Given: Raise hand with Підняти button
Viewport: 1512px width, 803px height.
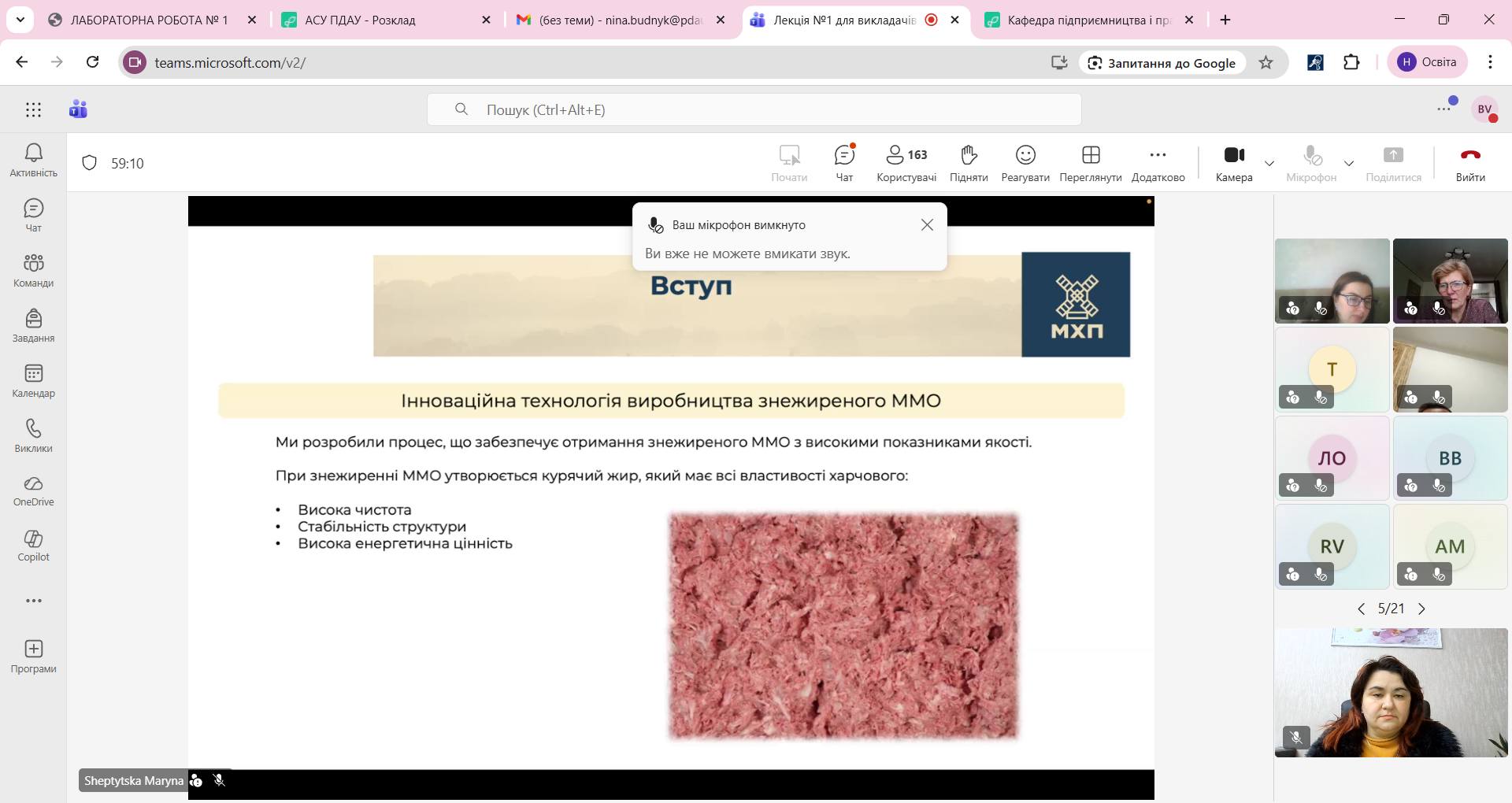Looking at the screenshot, I should pyautogui.click(x=969, y=163).
